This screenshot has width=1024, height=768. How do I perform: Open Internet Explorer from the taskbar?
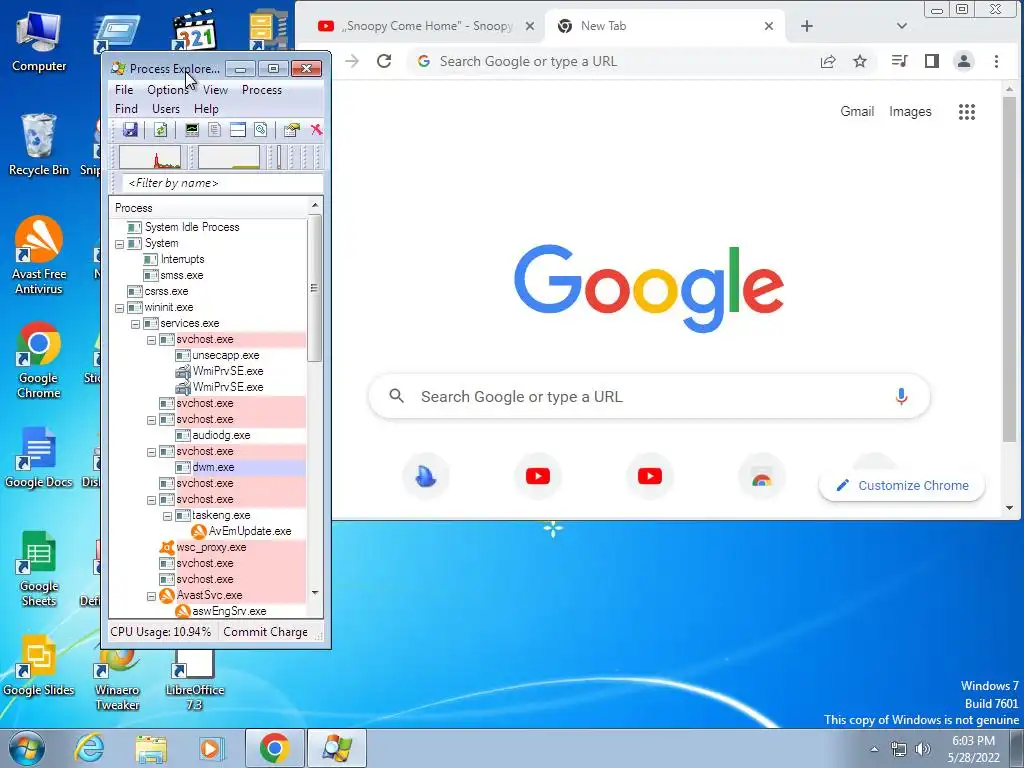point(89,748)
